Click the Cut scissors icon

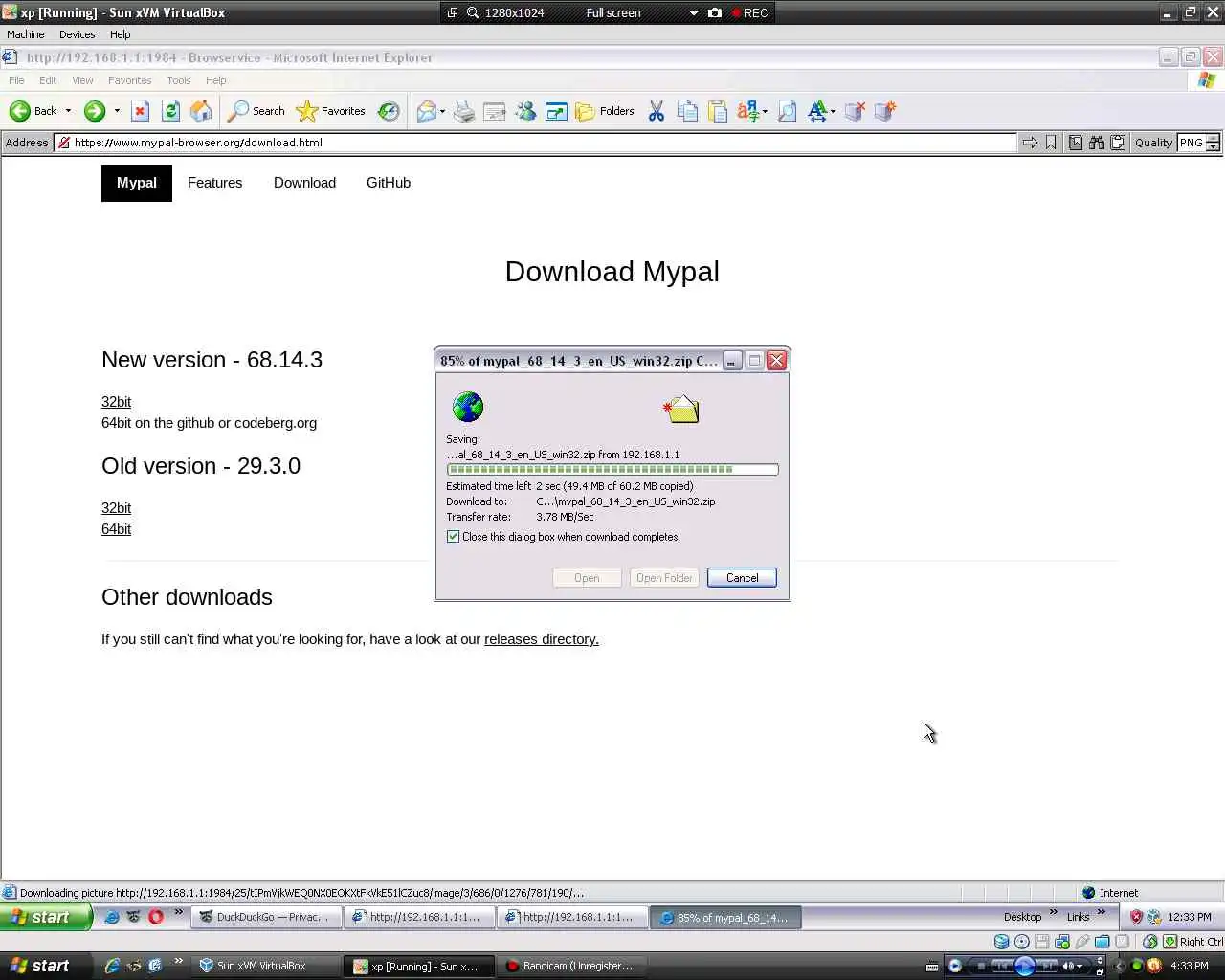click(x=657, y=111)
